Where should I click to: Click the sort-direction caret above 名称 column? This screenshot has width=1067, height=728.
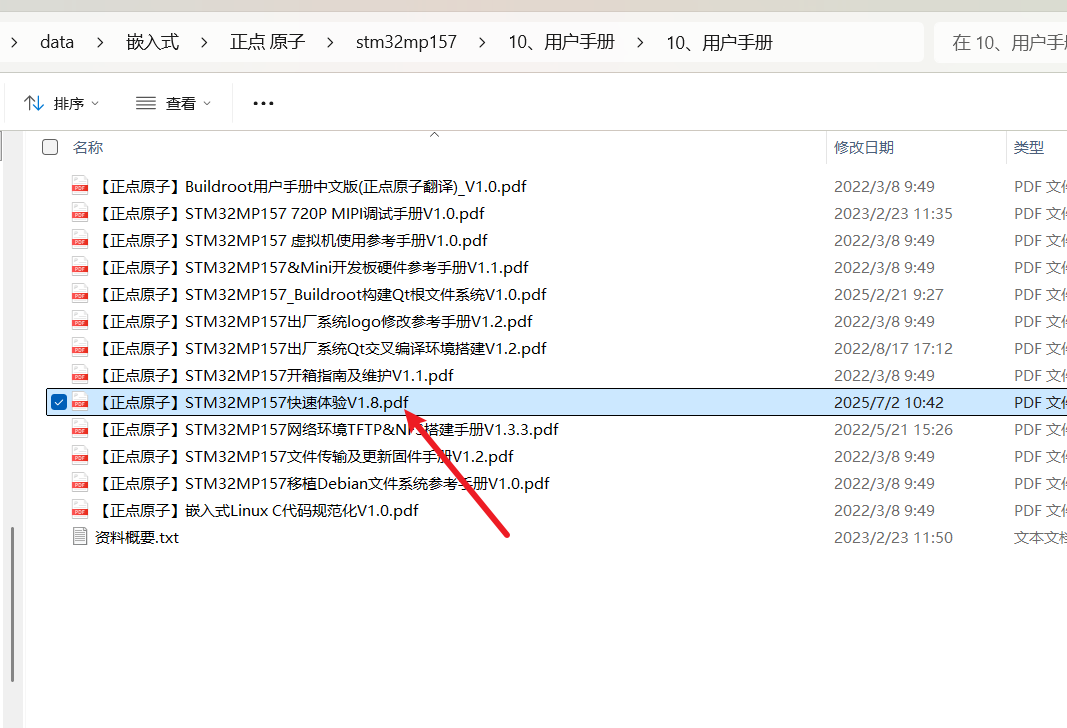click(434, 135)
